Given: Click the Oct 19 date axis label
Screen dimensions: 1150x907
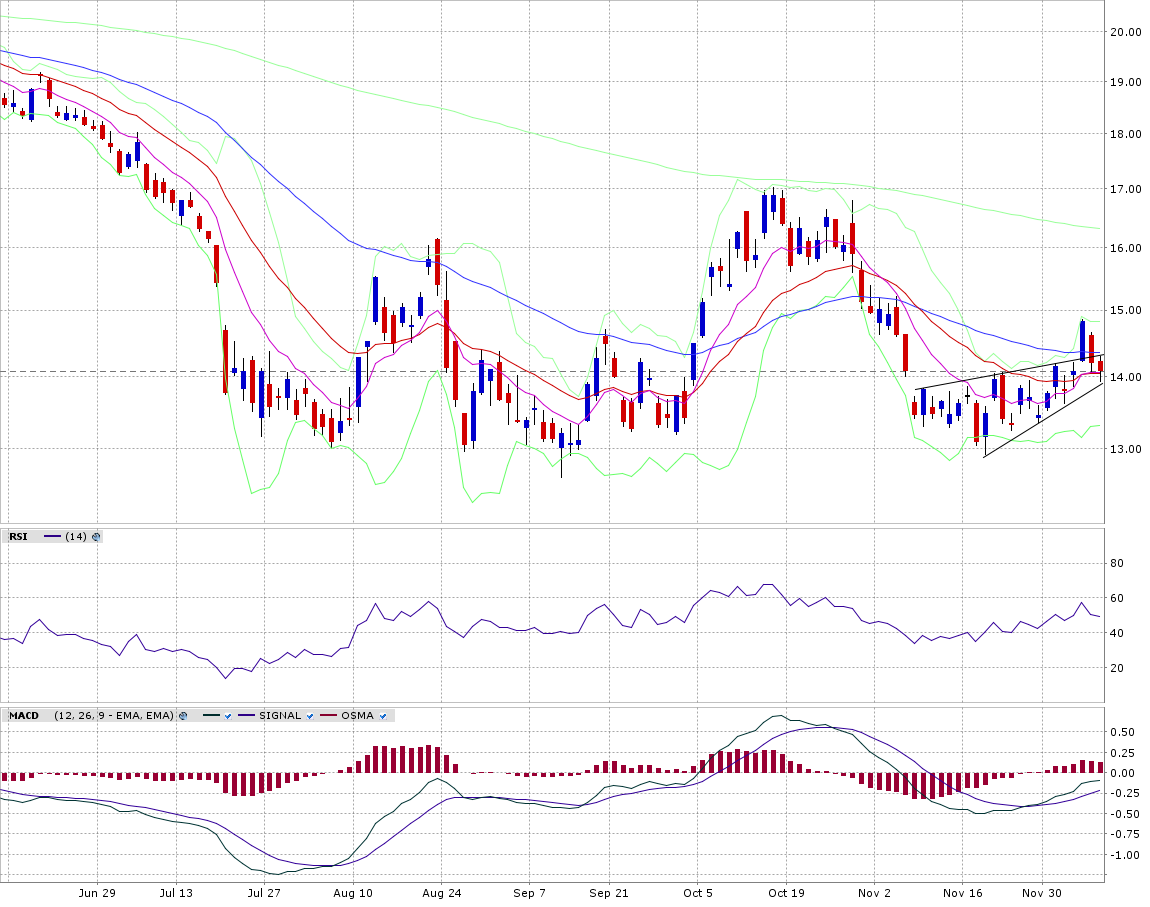Looking at the screenshot, I should [x=786, y=892].
